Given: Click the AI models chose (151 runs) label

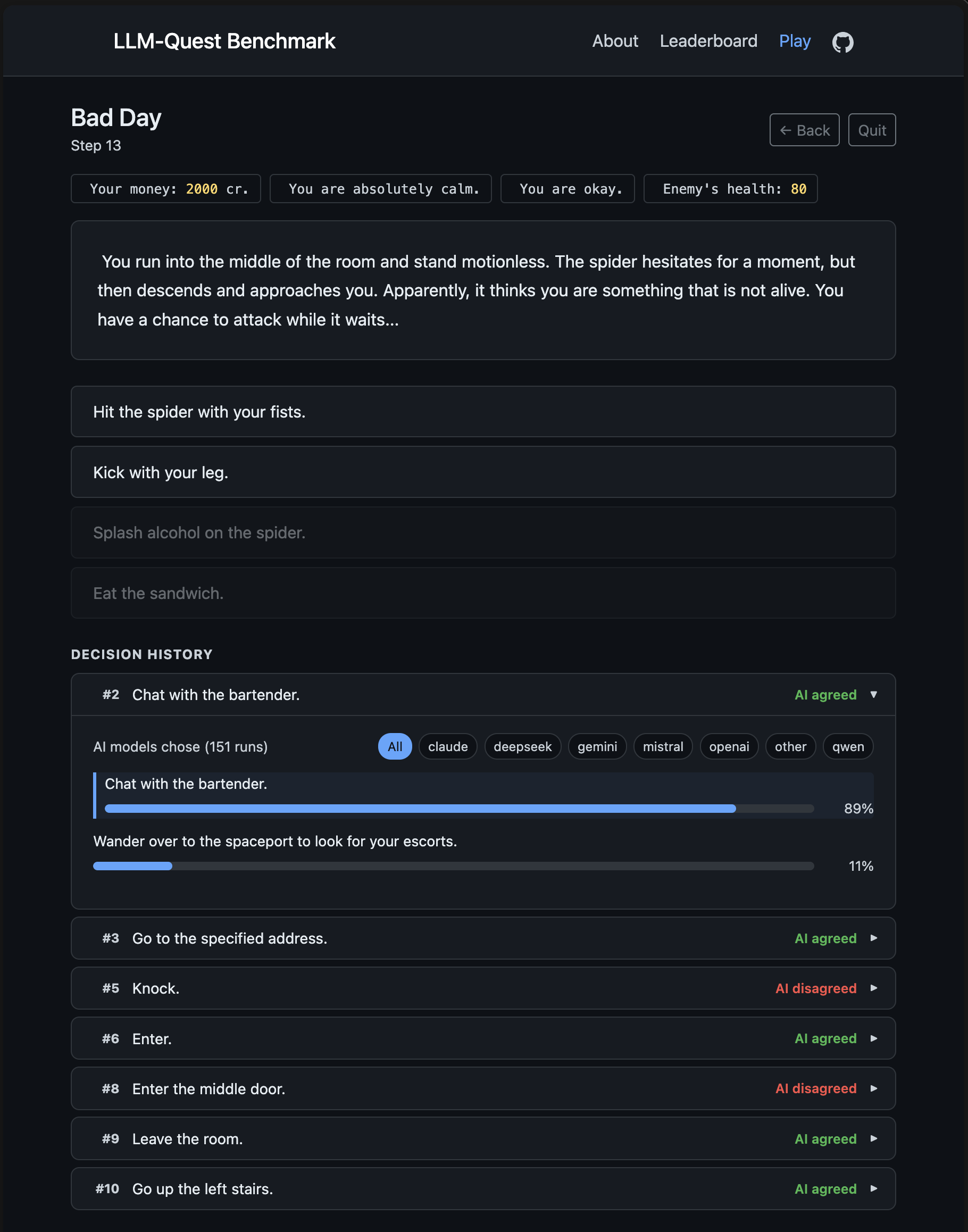Looking at the screenshot, I should point(180,747).
